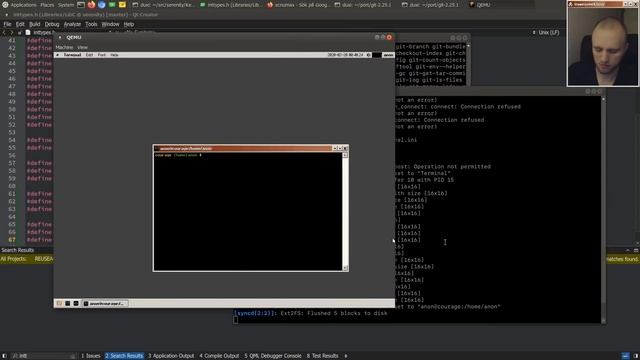Viewport: 640px width, 360px height.
Task: Open the Ubuntu logo main menu icon
Action: [x=5, y=5]
